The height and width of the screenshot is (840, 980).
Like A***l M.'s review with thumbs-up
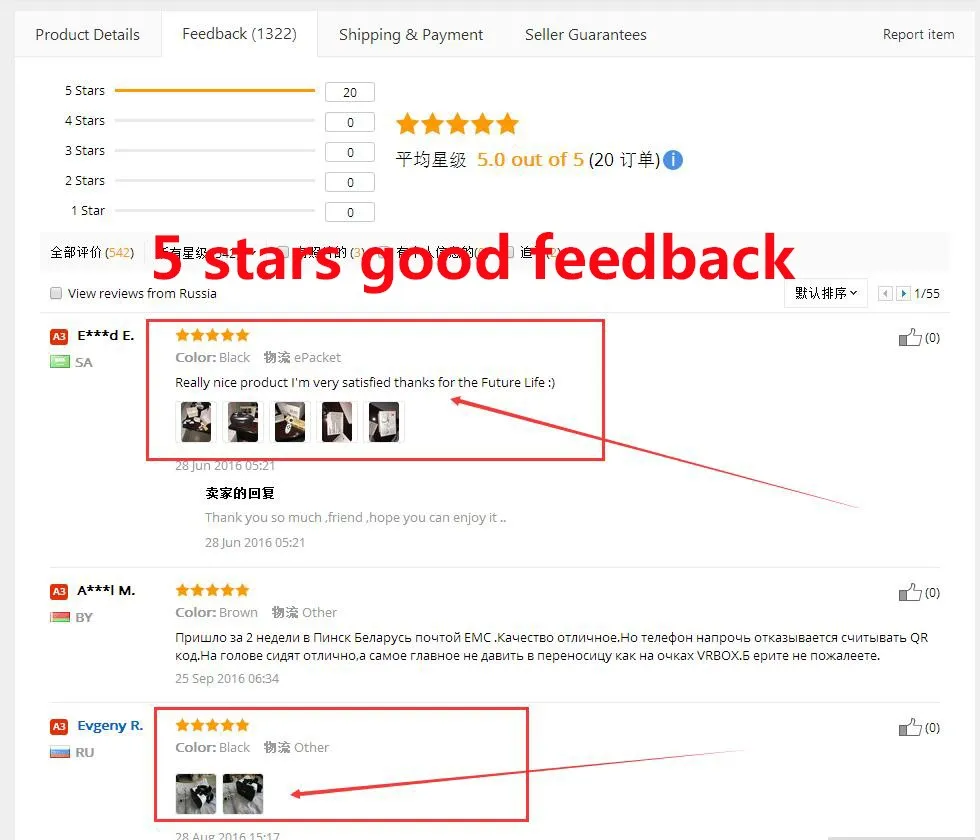pos(910,592)
